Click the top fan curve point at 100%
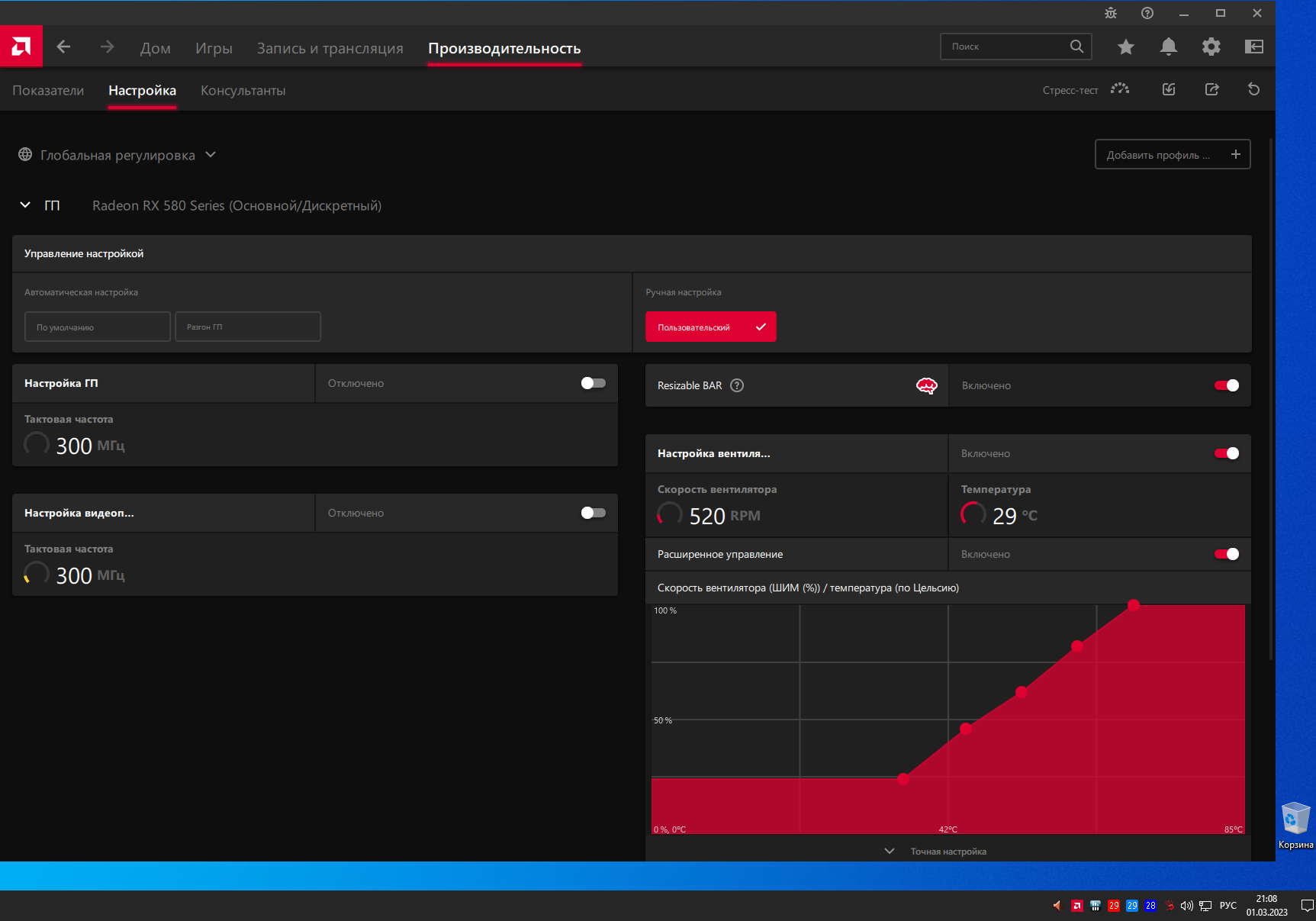1316x921 pixels. (x=1134, y=605)
